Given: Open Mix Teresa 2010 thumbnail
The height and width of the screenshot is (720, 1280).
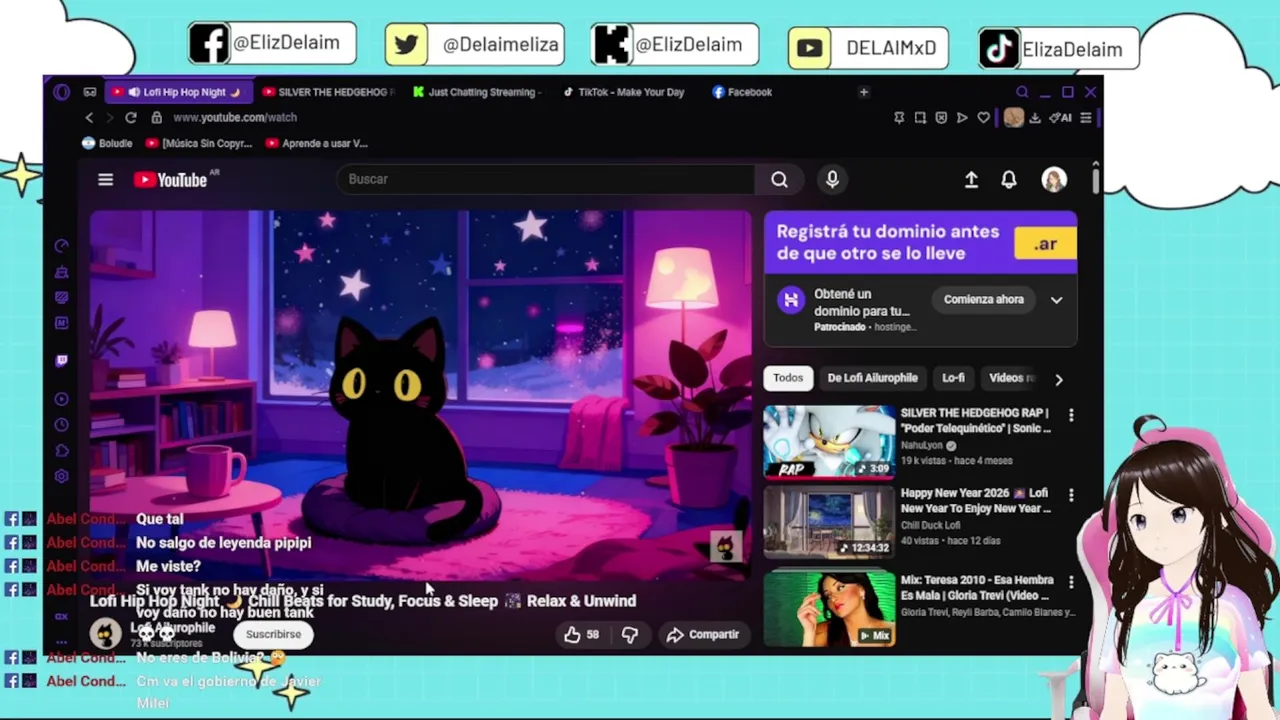Looking at the screenshot, I should 829,608.
